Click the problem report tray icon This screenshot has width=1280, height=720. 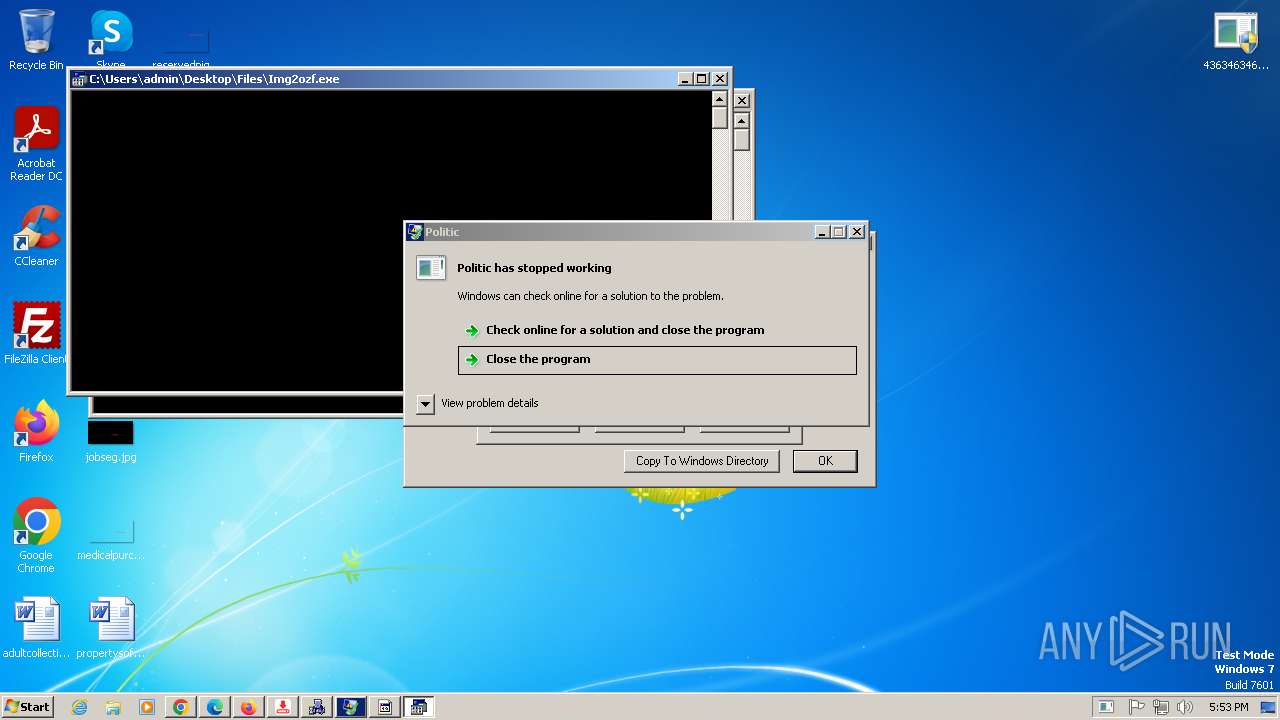tap(1105, 707)
